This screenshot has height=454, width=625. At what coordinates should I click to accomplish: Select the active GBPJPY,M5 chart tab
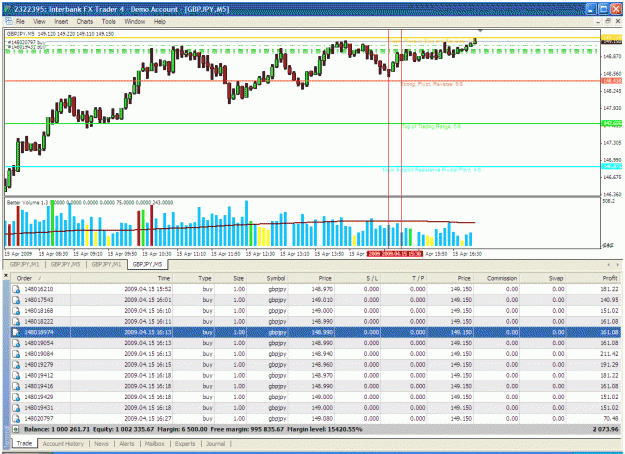(147, 264)
